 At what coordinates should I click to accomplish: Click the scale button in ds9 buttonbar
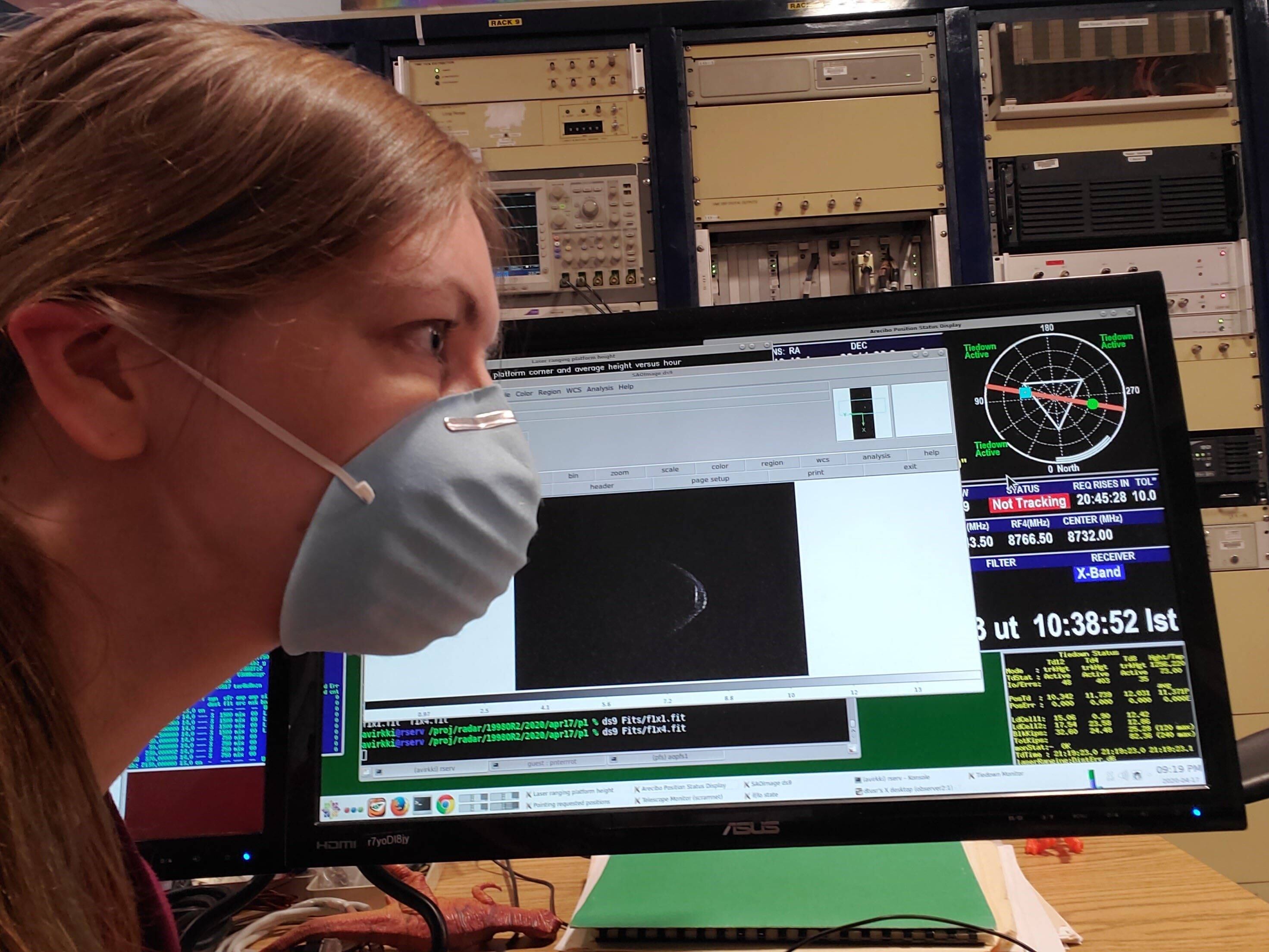tap(670, 470)
